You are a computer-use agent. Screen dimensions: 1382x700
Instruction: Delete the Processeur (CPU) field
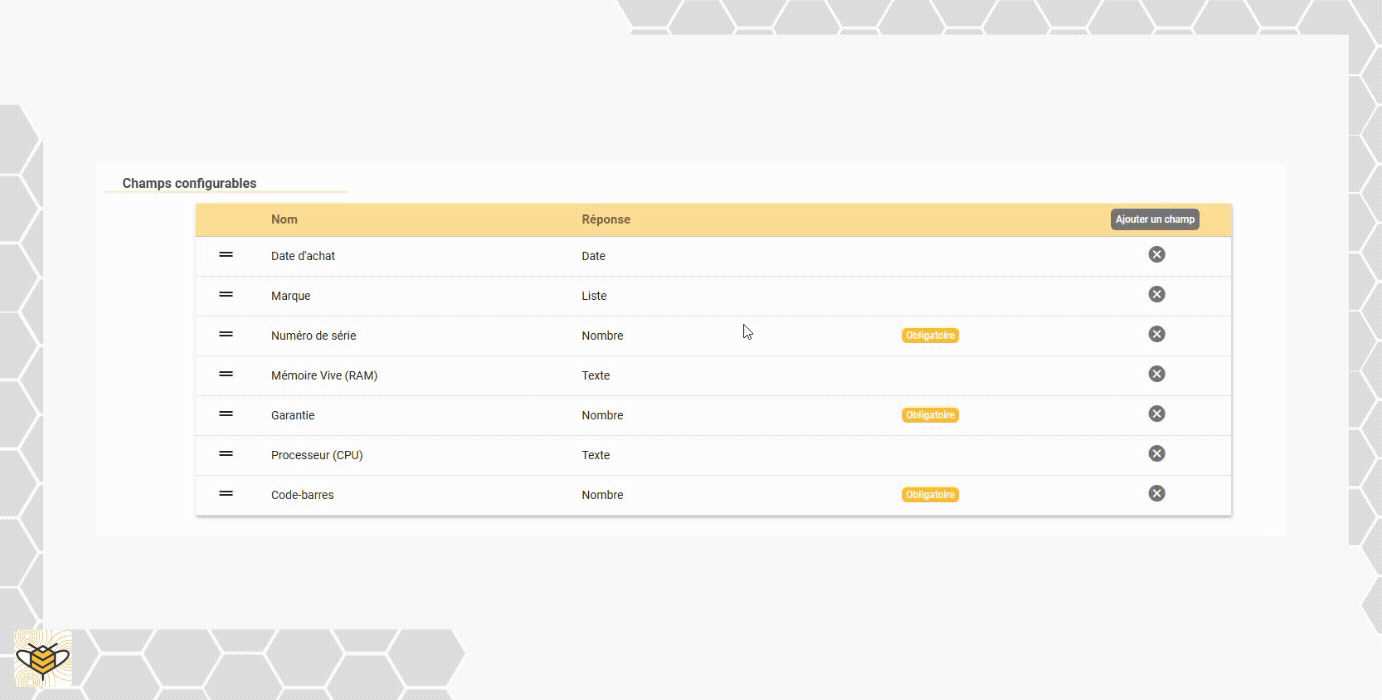click(x=1157, y=454)
